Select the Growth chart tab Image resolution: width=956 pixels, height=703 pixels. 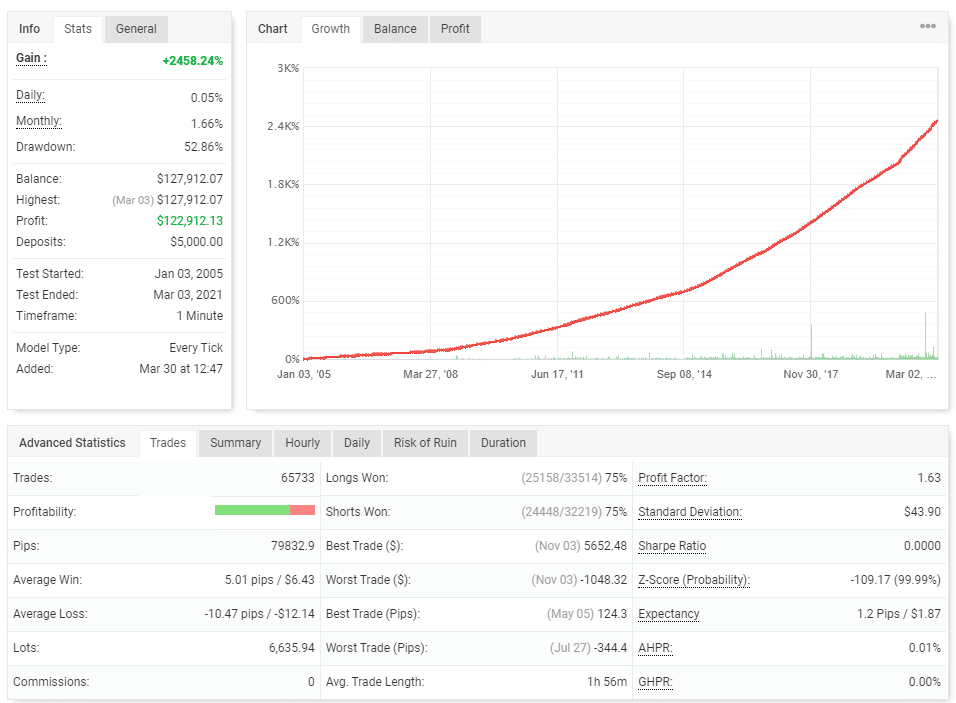pos(331,29)
